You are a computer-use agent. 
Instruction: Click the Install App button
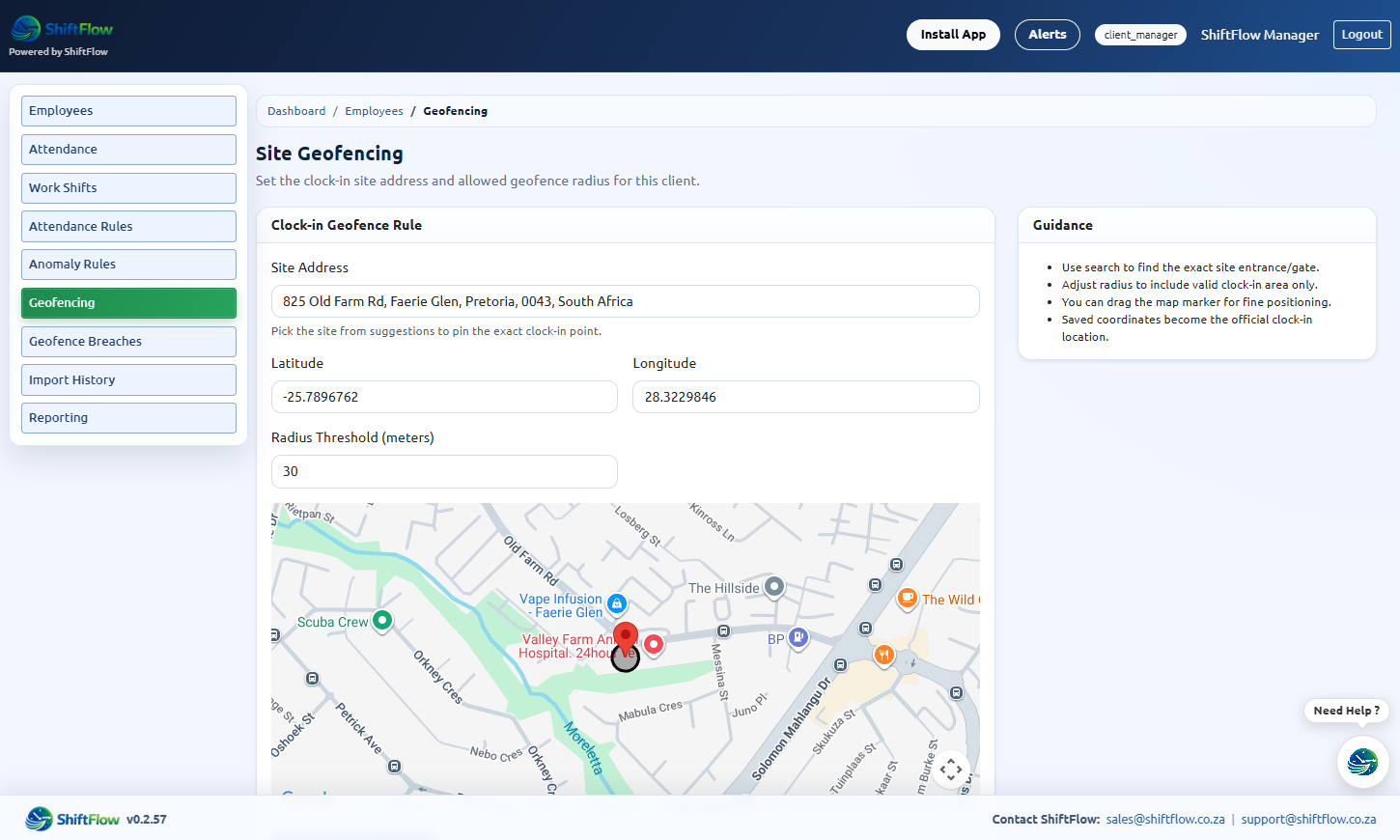click(953, 35)
